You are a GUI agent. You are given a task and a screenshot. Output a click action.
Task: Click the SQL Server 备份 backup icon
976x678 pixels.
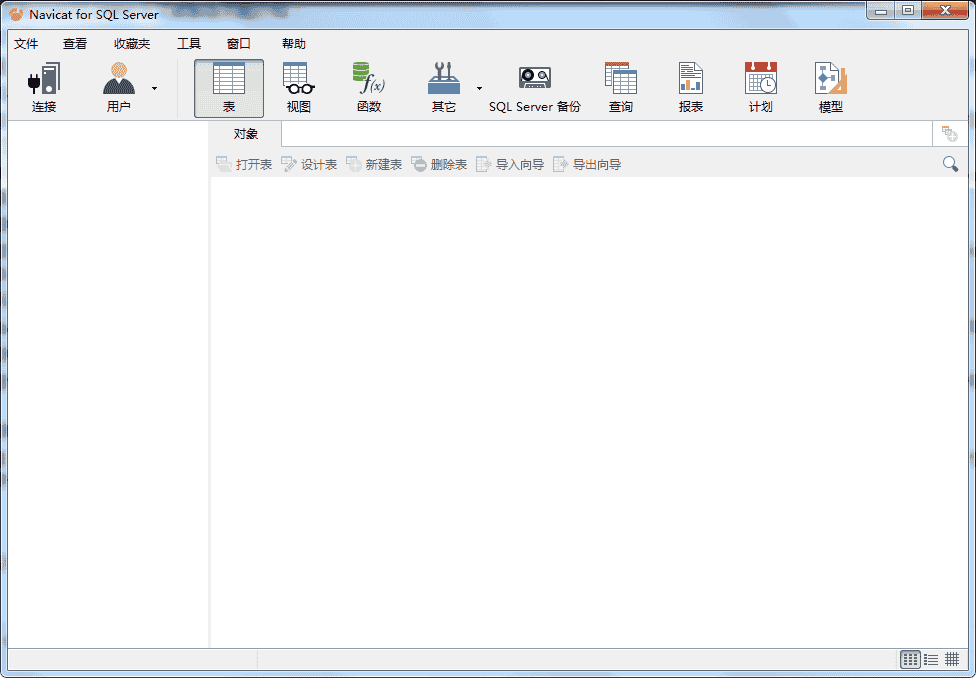coord(534,80)
